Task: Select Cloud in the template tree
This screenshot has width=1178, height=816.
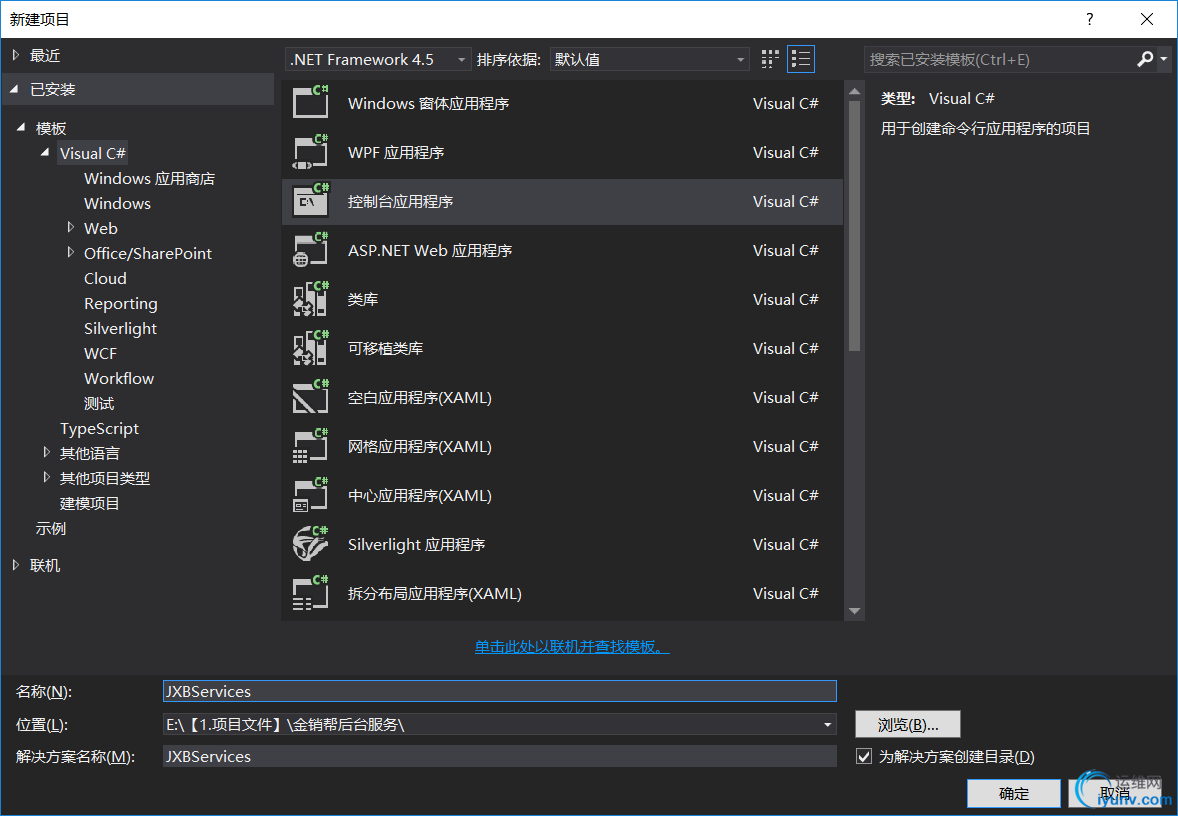Action: 105,278
